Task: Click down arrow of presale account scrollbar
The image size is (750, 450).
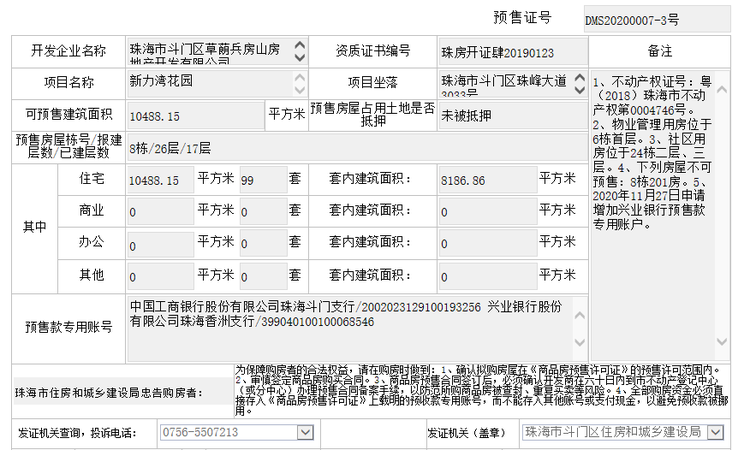Action: pos(580,342)
